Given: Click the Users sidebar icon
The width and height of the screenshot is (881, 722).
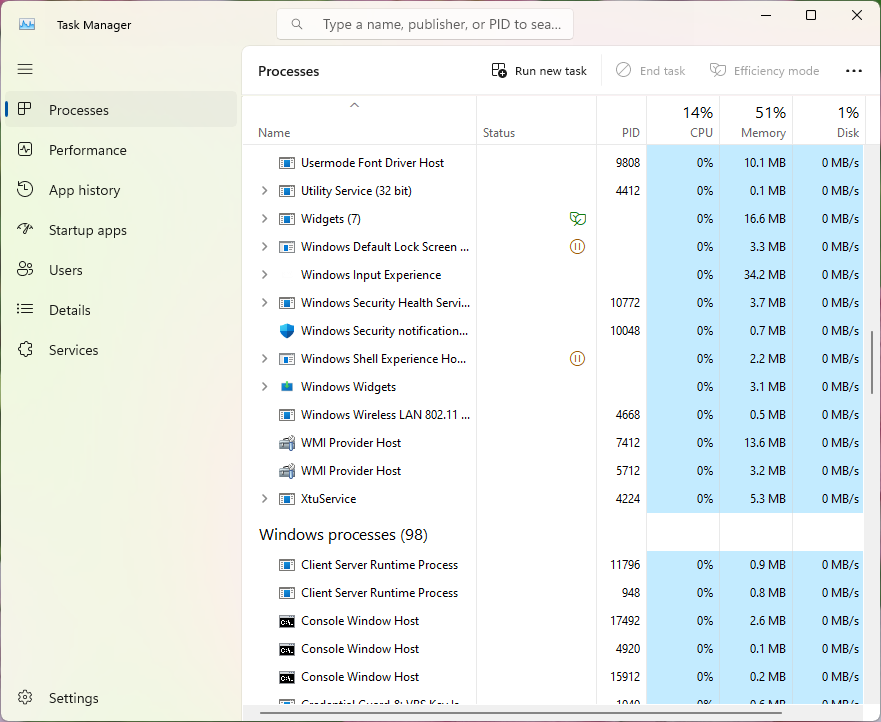Looking at the screenshot, I should coord(25,269).
